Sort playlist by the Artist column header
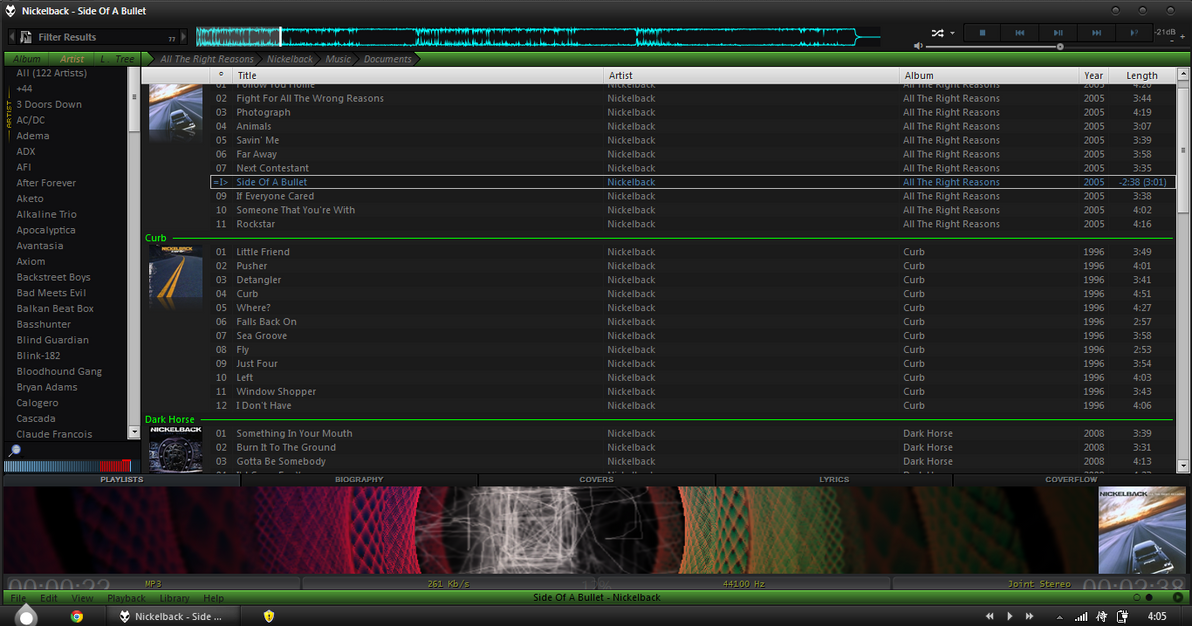Screen dimensions: 1192x626 coord(751,75)
